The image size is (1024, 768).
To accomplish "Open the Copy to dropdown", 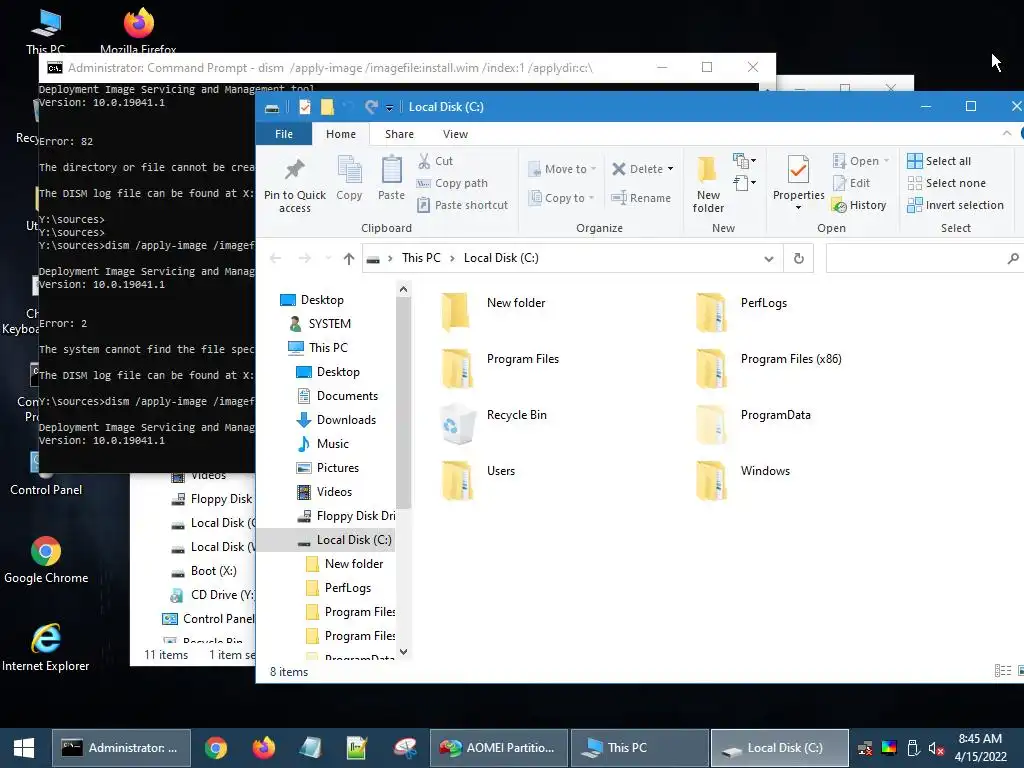I will [562, 198].
